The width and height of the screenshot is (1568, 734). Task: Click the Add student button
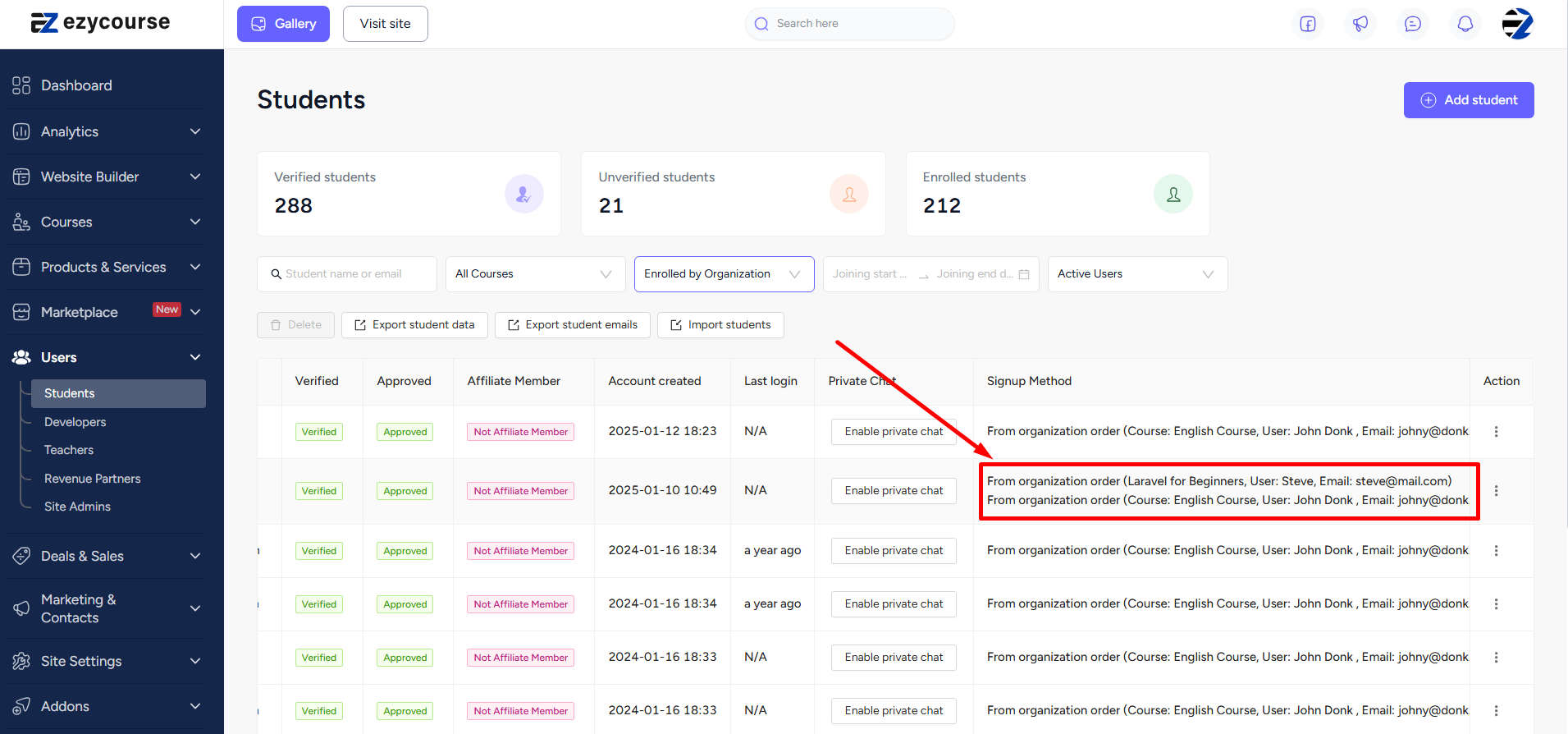[1469, 100]
